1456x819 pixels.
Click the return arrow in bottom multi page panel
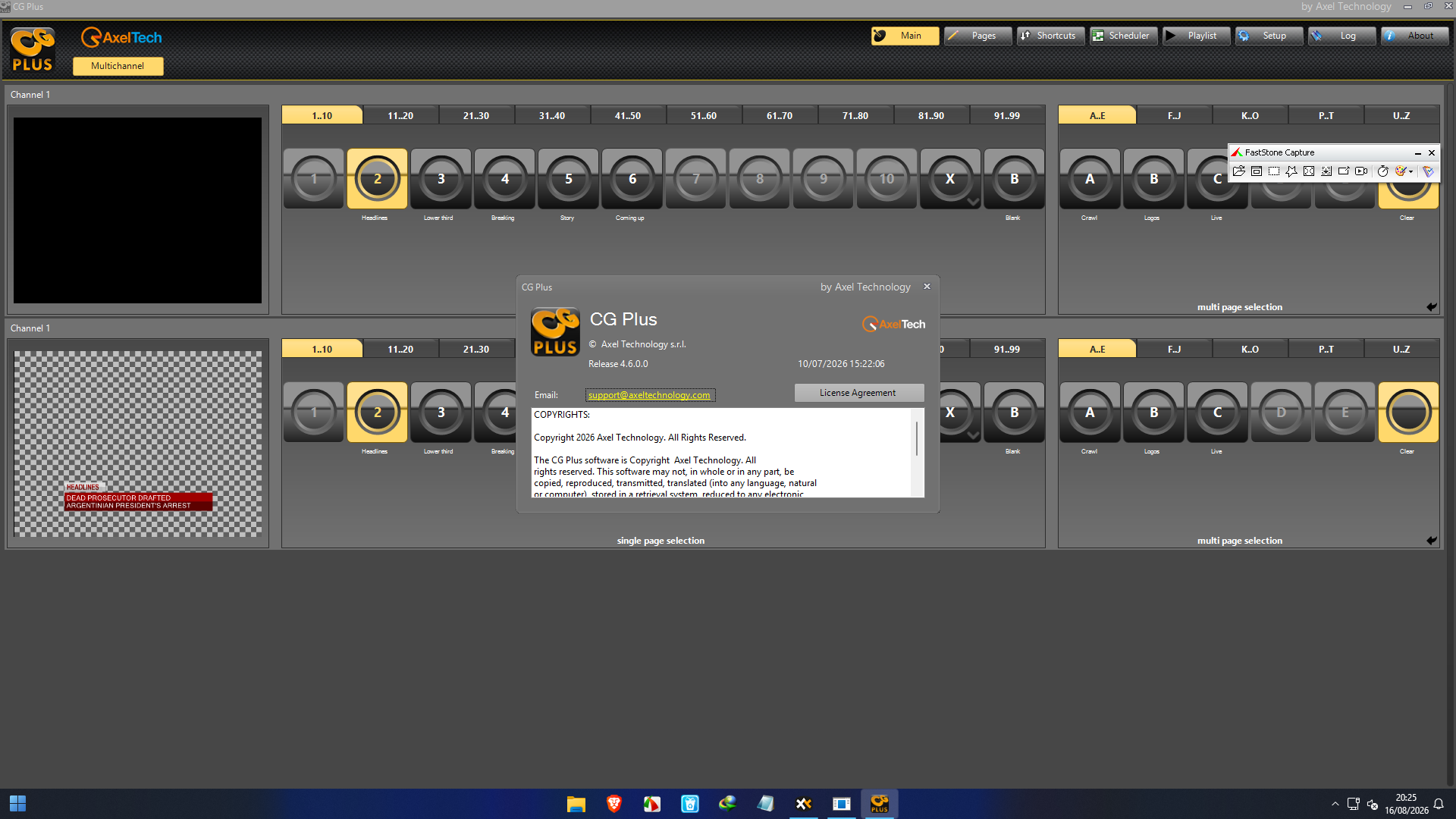pyautogui.click(x=1431, y=541)
